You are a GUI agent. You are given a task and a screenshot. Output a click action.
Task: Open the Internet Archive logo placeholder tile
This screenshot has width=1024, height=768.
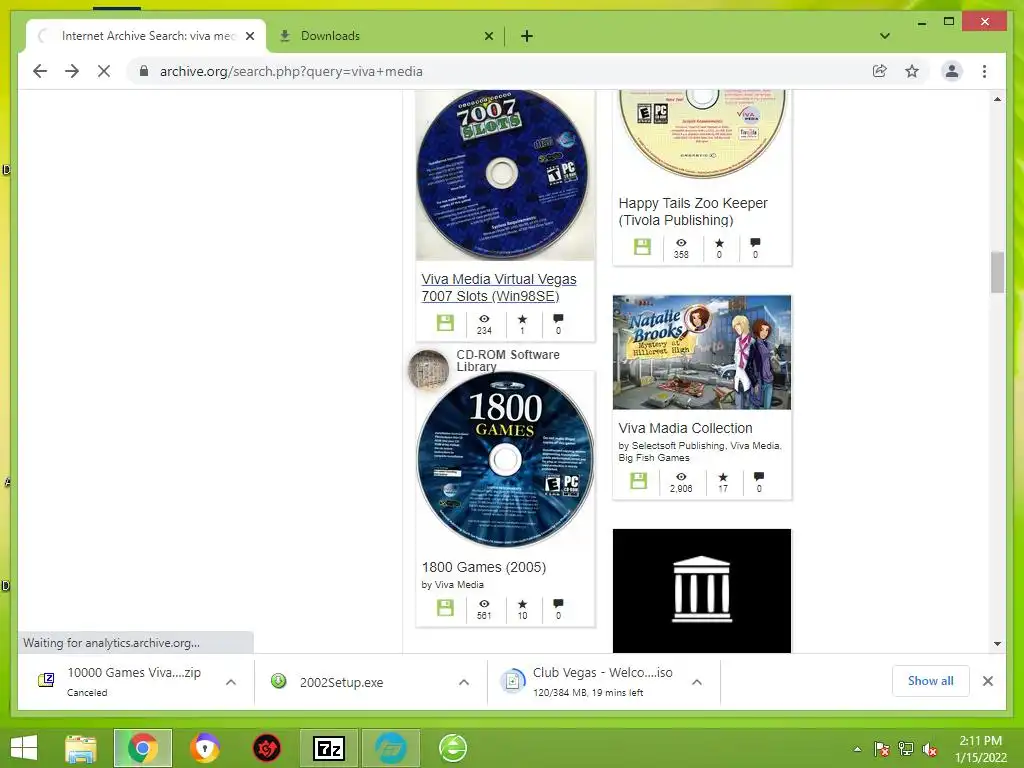point(702,590)
